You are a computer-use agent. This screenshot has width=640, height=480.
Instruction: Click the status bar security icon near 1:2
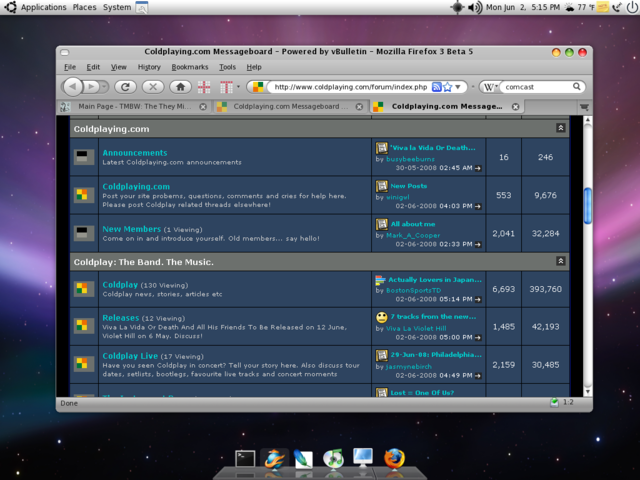554,403
